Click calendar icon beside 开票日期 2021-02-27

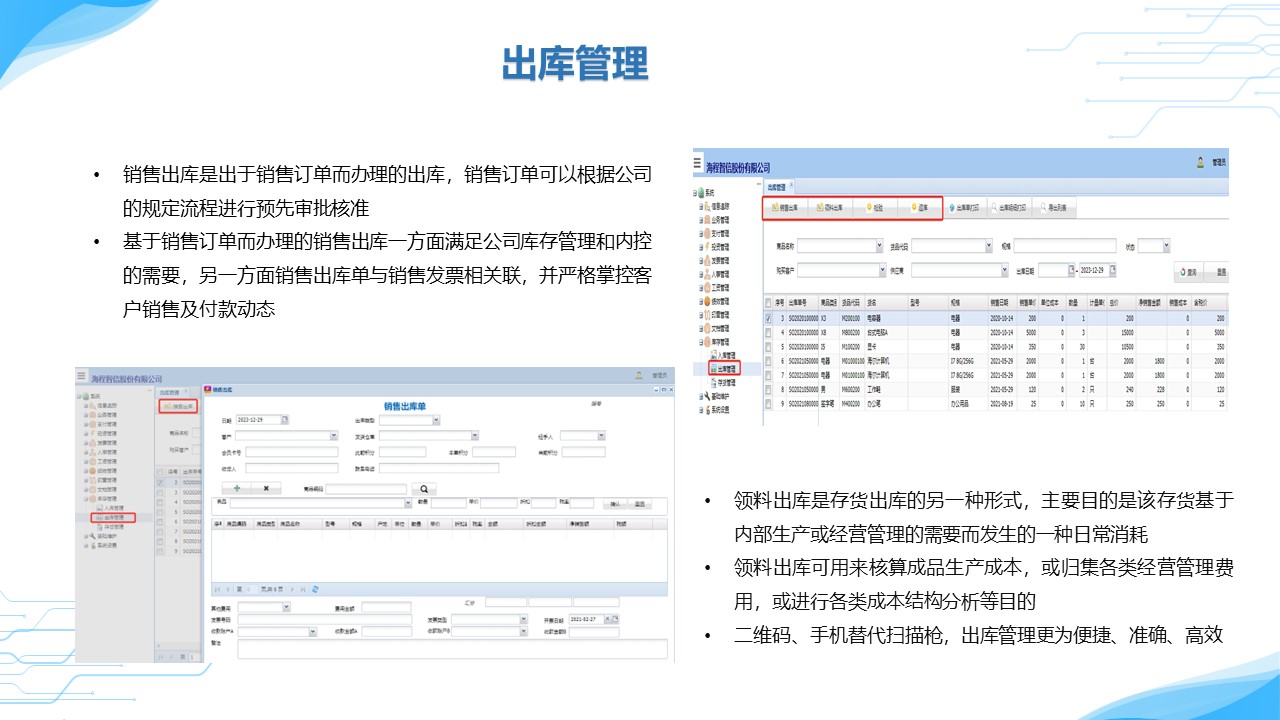(615, 619)
